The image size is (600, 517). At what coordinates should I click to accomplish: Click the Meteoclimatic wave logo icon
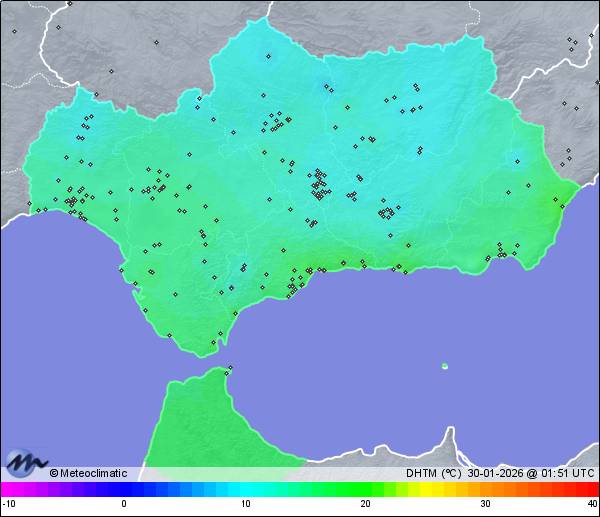coord(25,464)
